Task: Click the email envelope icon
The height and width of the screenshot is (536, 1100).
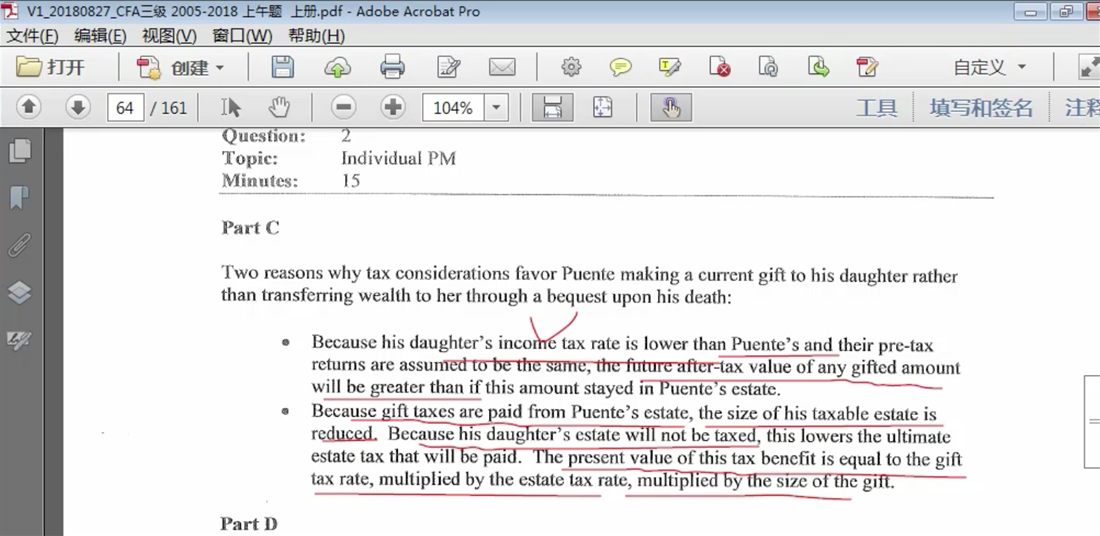Action: click(501, 68)
